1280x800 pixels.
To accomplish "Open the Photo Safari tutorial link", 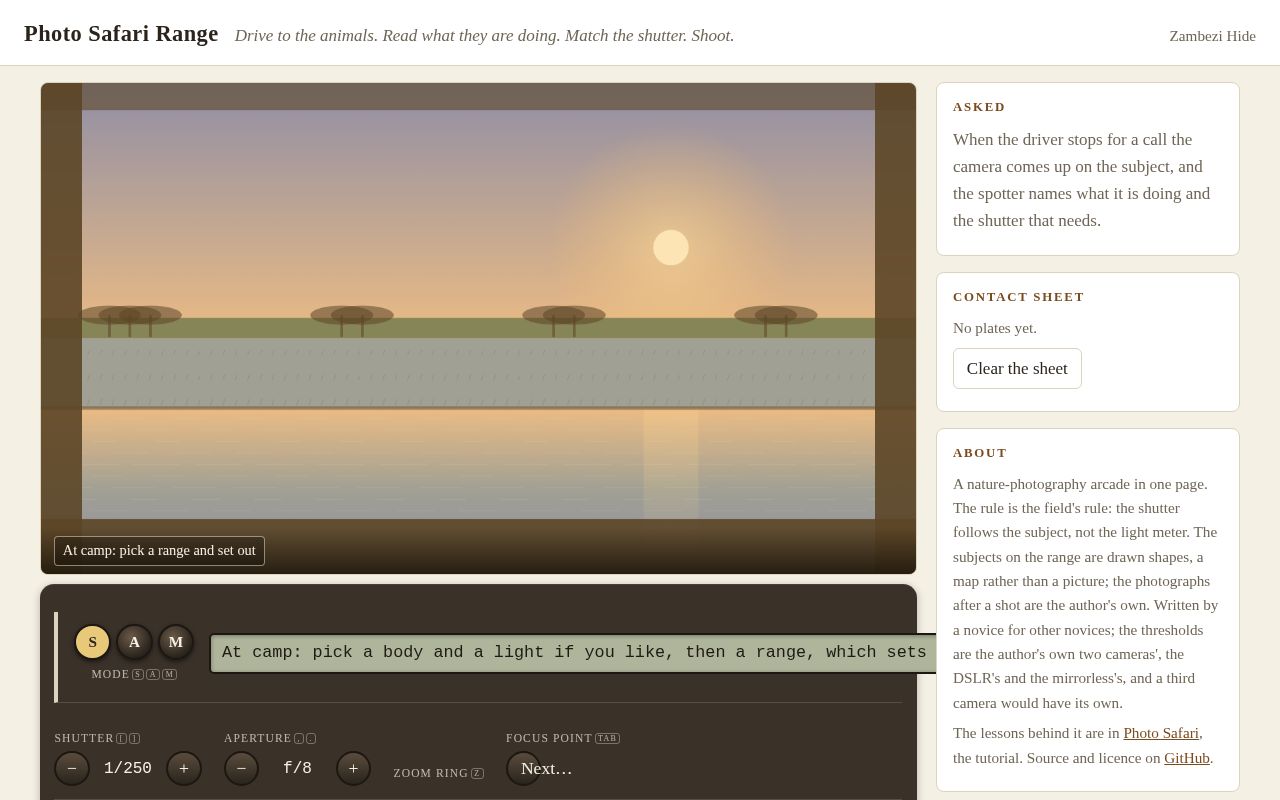I will [x=1161, y=733].
